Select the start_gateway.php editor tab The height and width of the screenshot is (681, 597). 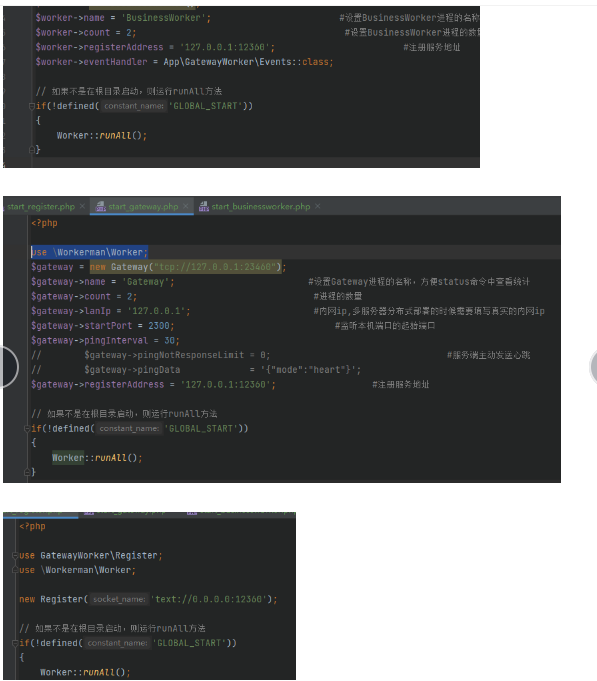[x=143, y=207]
